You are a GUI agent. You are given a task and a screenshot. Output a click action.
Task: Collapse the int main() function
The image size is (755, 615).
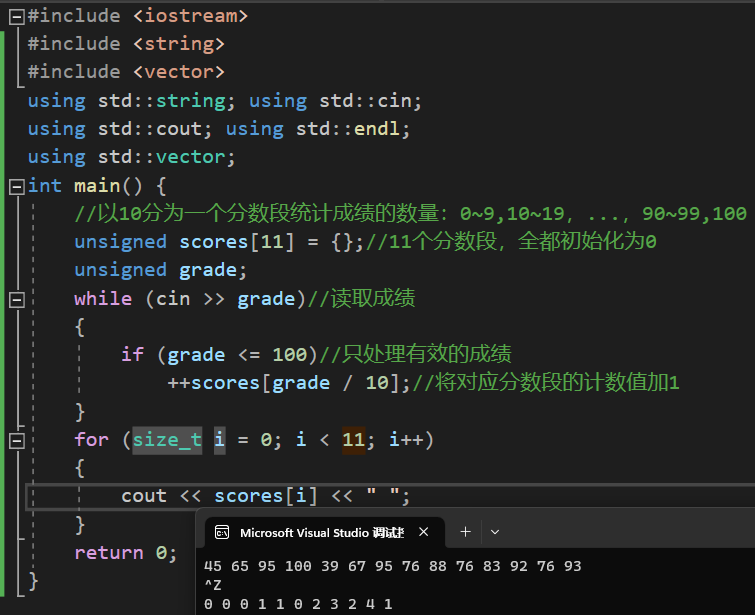[15, 186]
